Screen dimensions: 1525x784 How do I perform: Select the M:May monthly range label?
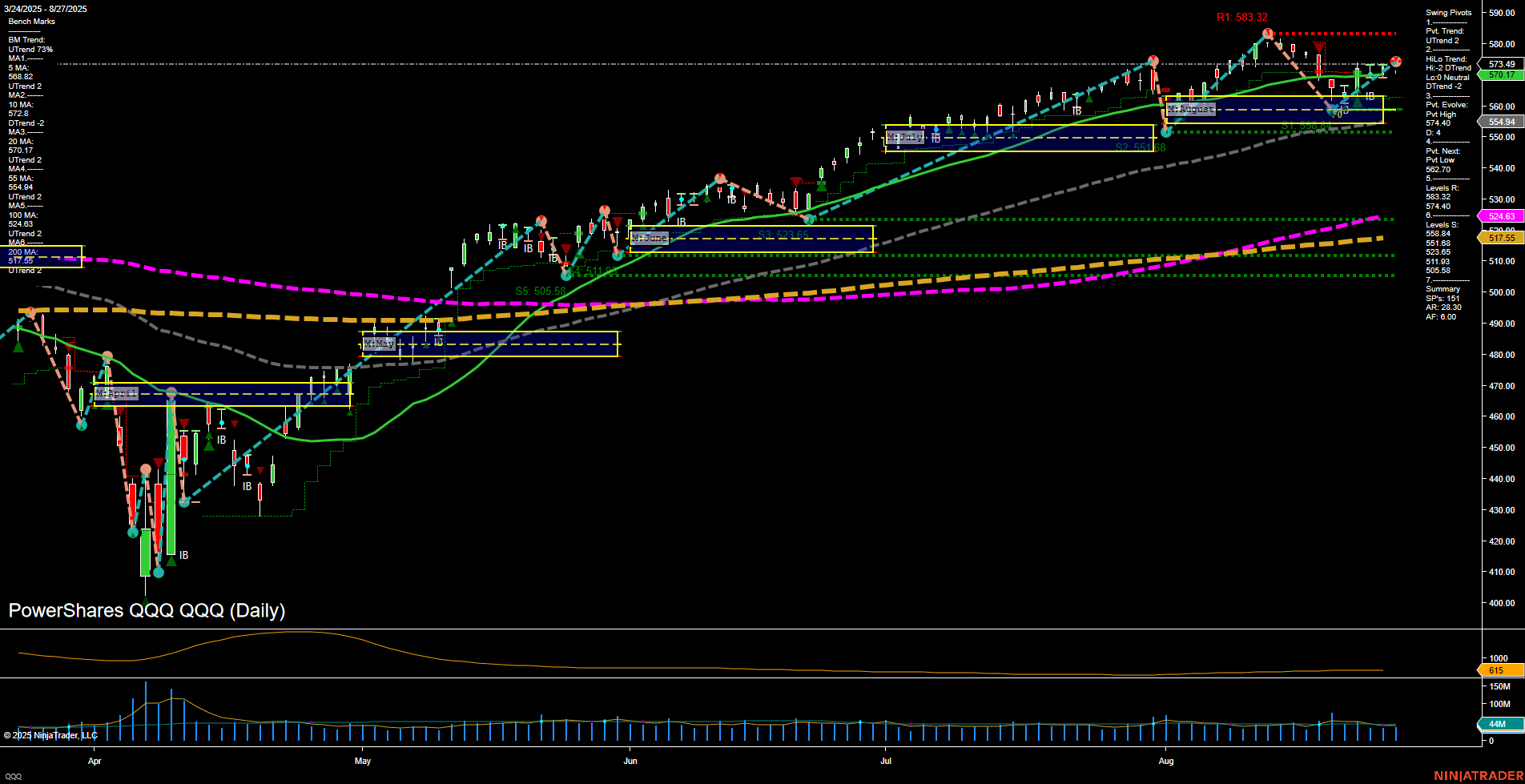(x=379, y=344)
